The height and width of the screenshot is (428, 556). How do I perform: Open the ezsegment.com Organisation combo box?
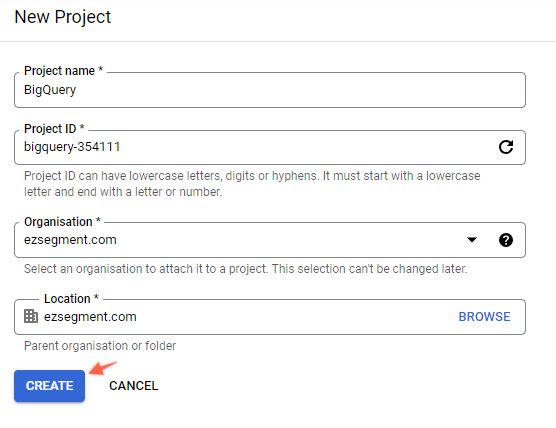[270, 240]
